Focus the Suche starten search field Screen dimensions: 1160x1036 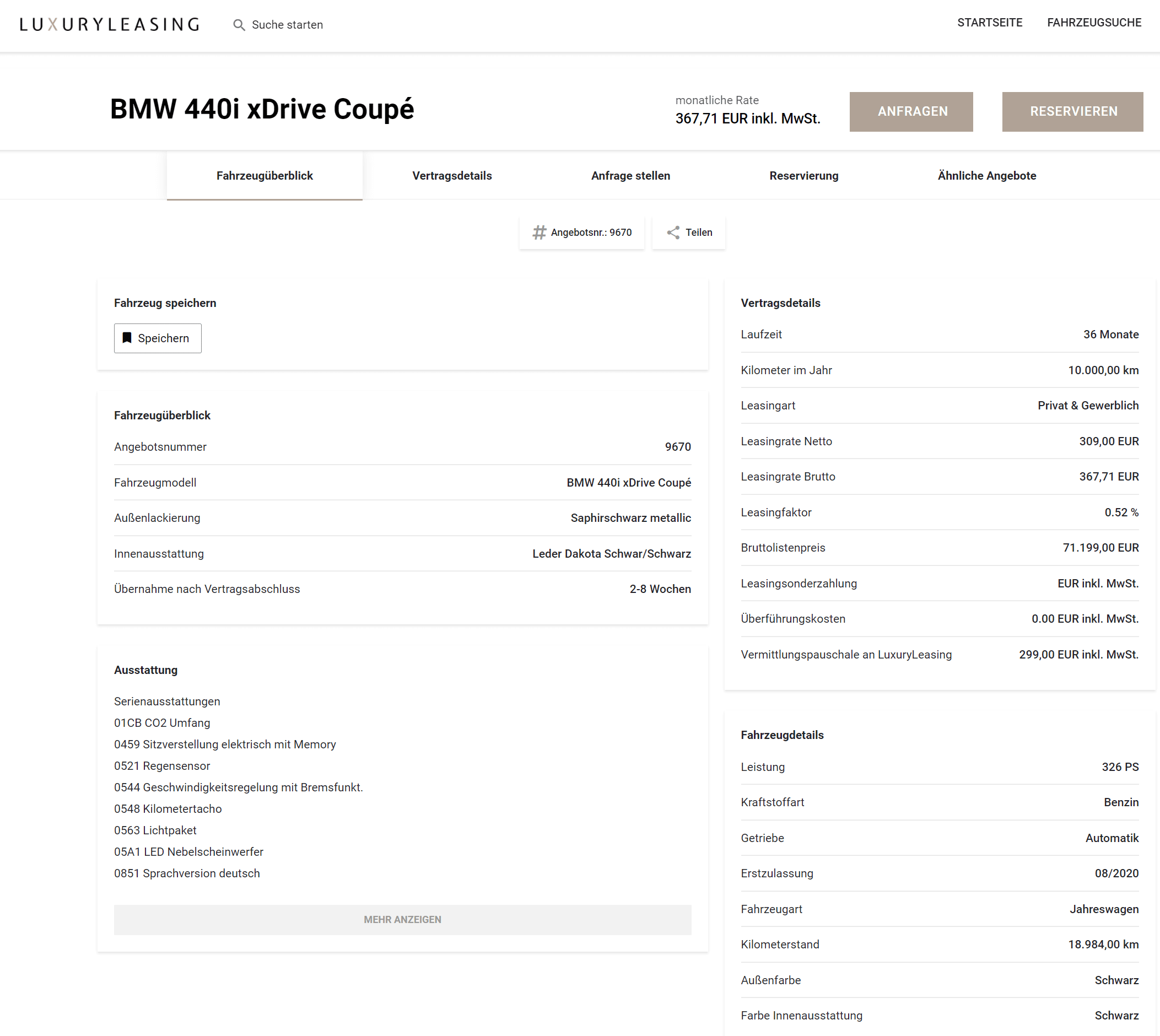(x=288, y=25)
